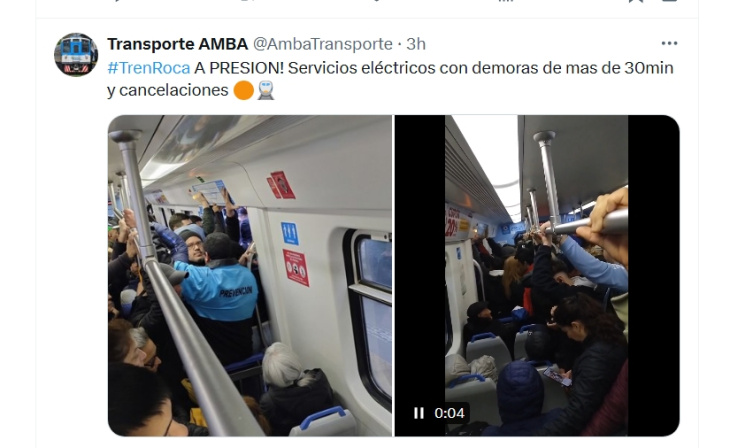The height and width of the screenshot is (448, 730).
Task: Click the tweet text about demoras
Action: point(390,79)
